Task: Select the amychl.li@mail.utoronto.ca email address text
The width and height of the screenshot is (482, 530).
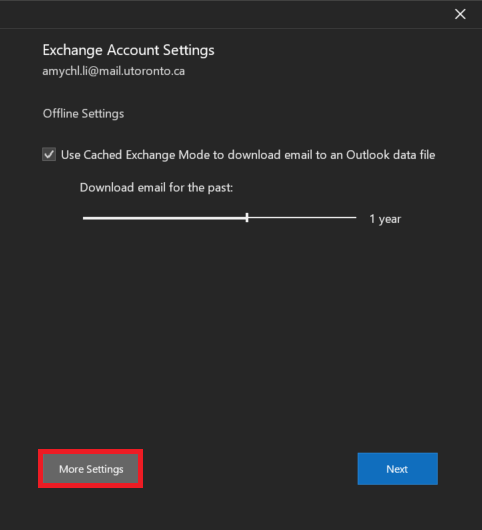Action: coord(114,71)
